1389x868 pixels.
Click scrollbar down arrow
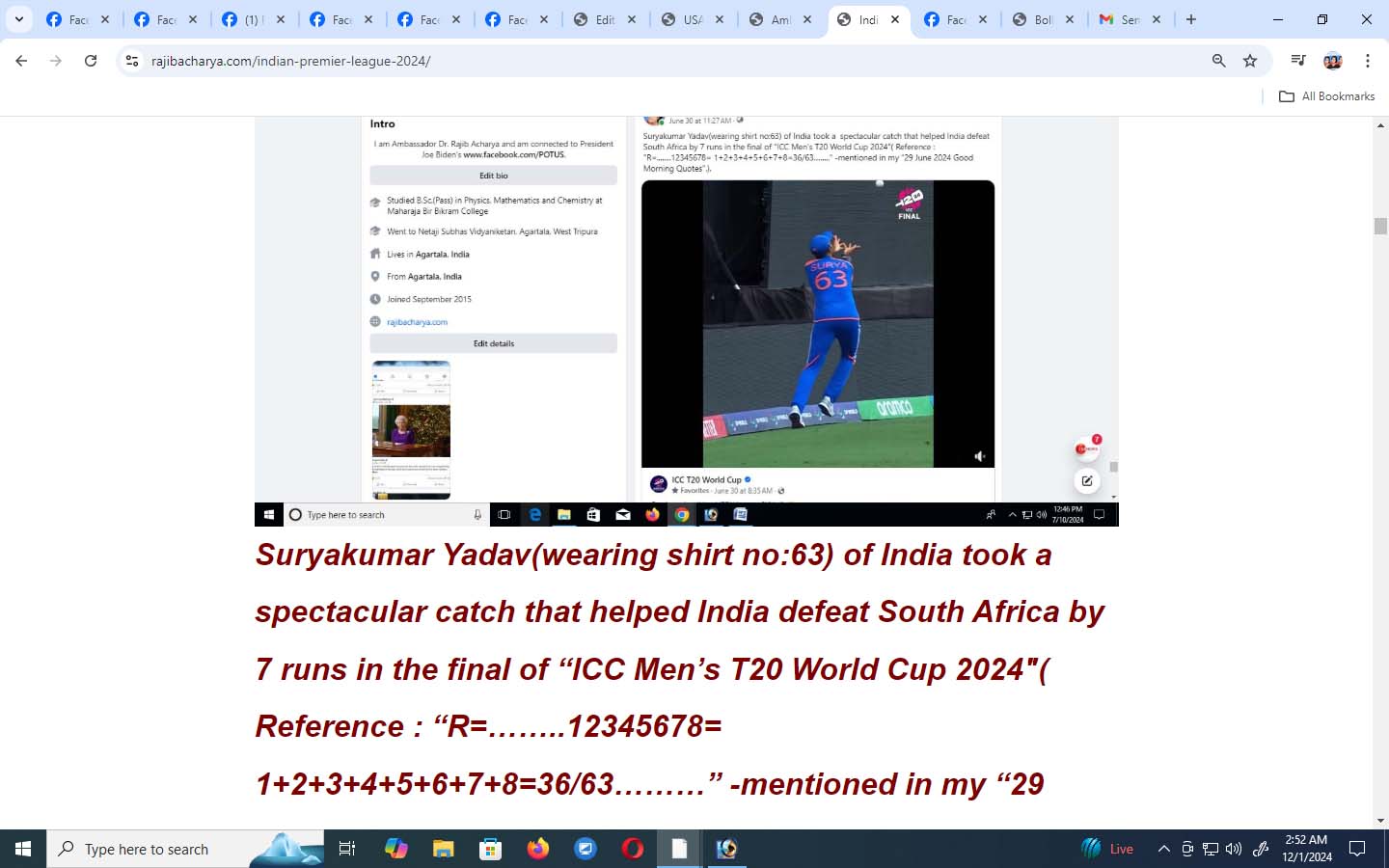coord(1380,821)
